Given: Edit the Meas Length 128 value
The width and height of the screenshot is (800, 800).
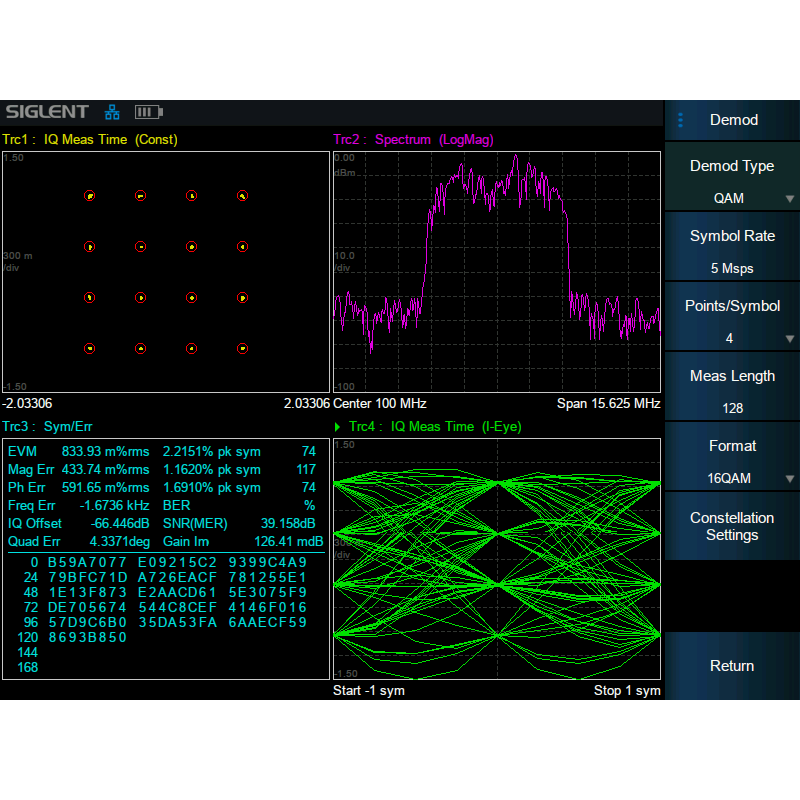Looking at the screenshot, I should (732, 391).
